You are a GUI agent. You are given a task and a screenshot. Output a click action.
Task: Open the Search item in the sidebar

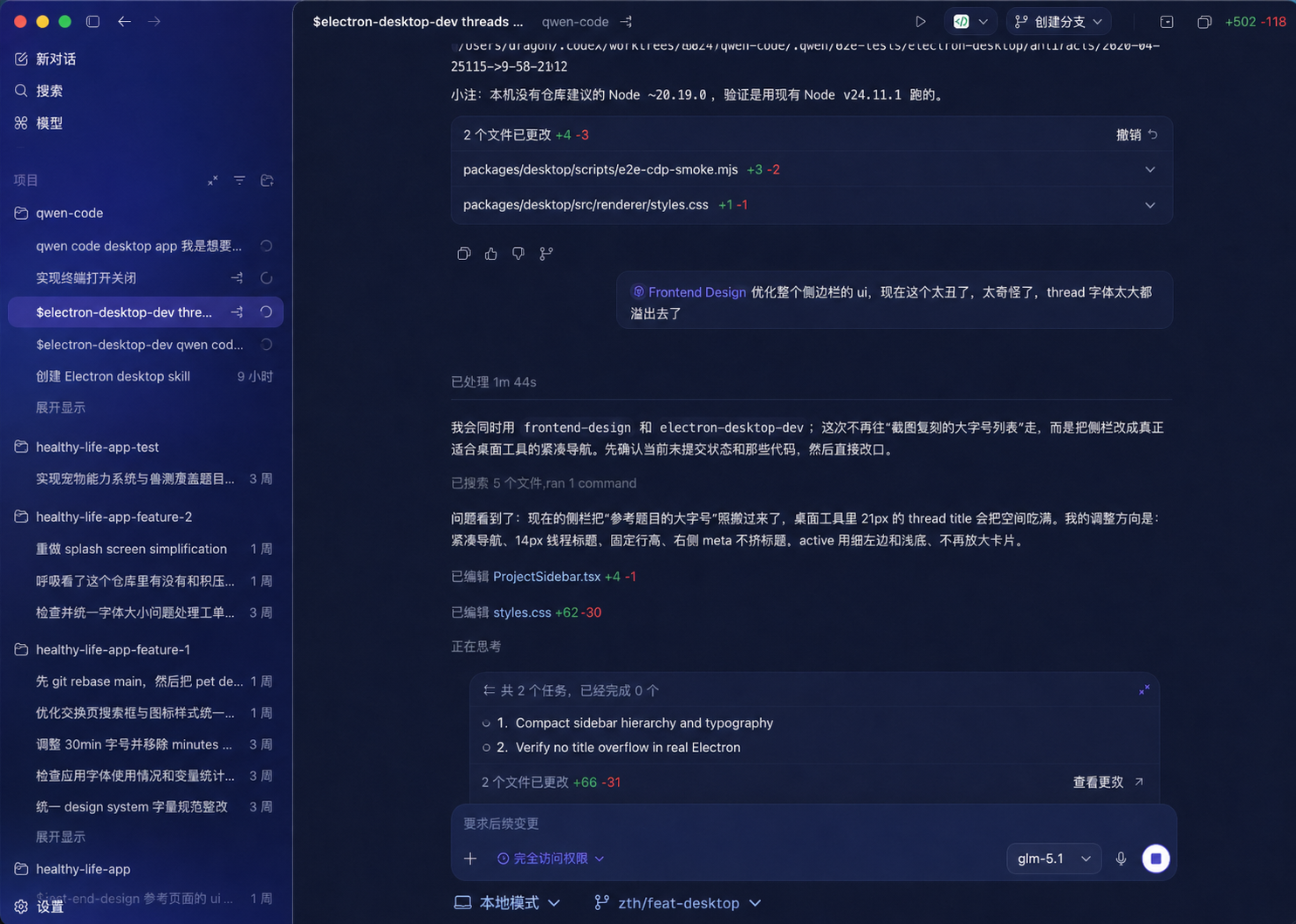tap(49, 91)
